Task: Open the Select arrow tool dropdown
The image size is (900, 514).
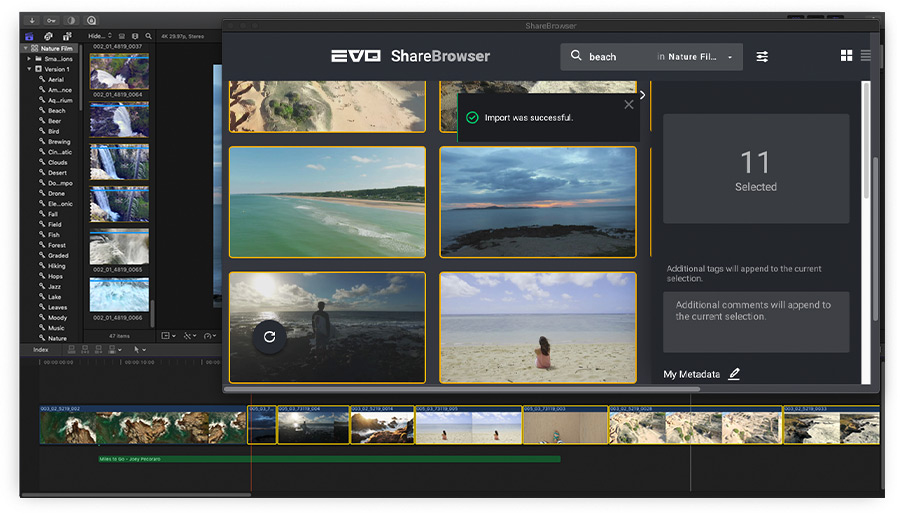Action: pyautogui.click(x=139, y=349)
